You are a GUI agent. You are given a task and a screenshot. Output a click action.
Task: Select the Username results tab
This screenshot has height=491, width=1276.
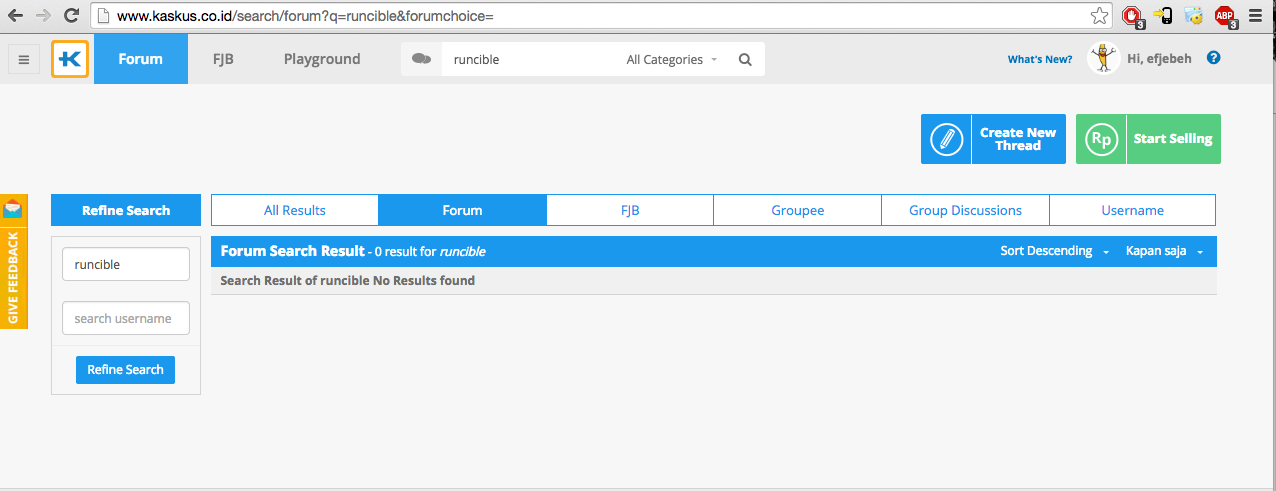(x=1133, y=210)
